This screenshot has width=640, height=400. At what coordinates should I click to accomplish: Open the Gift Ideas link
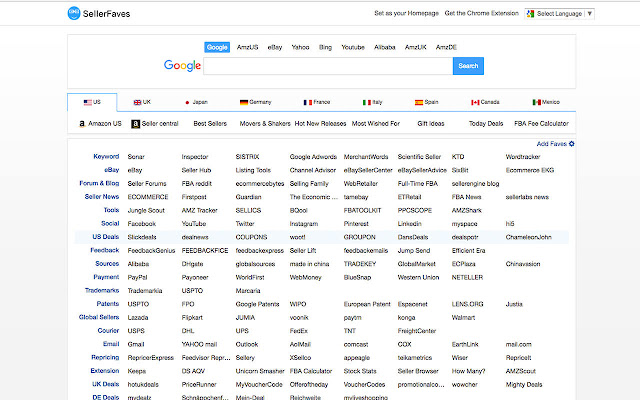click(431, 124)
